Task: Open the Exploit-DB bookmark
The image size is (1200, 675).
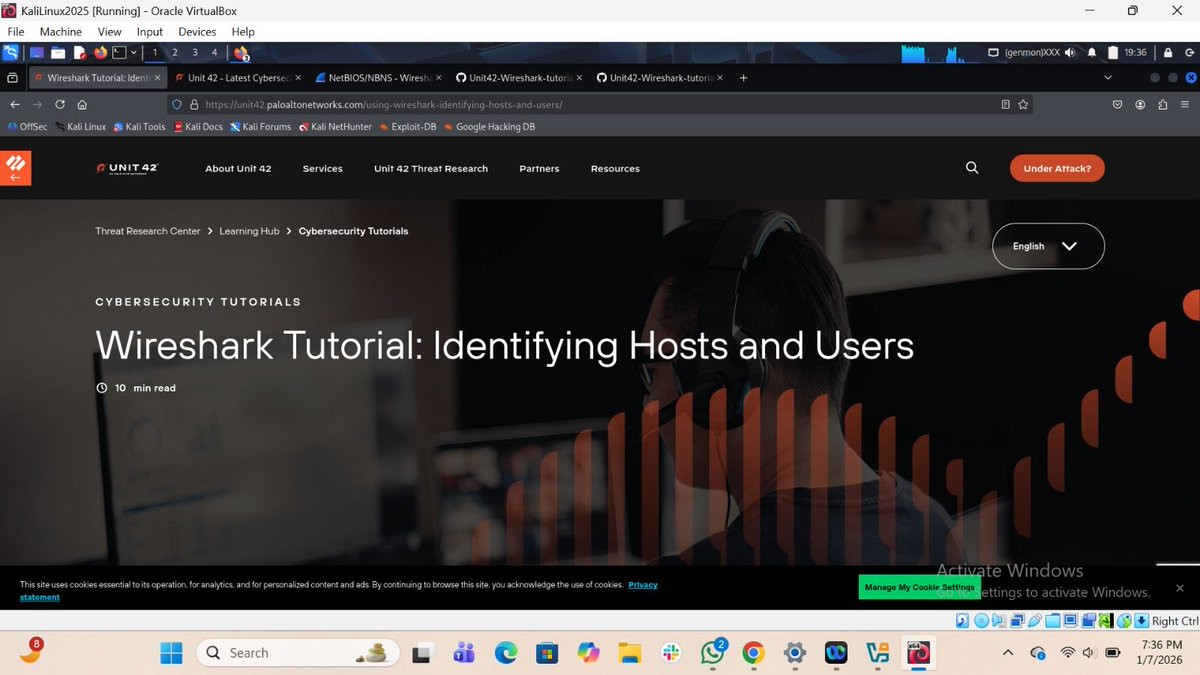Action: [x=407, y=127]
